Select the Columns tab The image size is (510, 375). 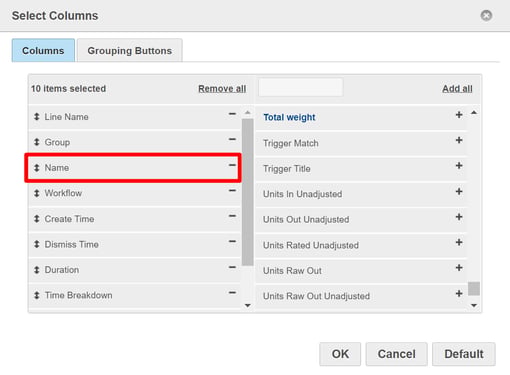[x=43, y=50]
